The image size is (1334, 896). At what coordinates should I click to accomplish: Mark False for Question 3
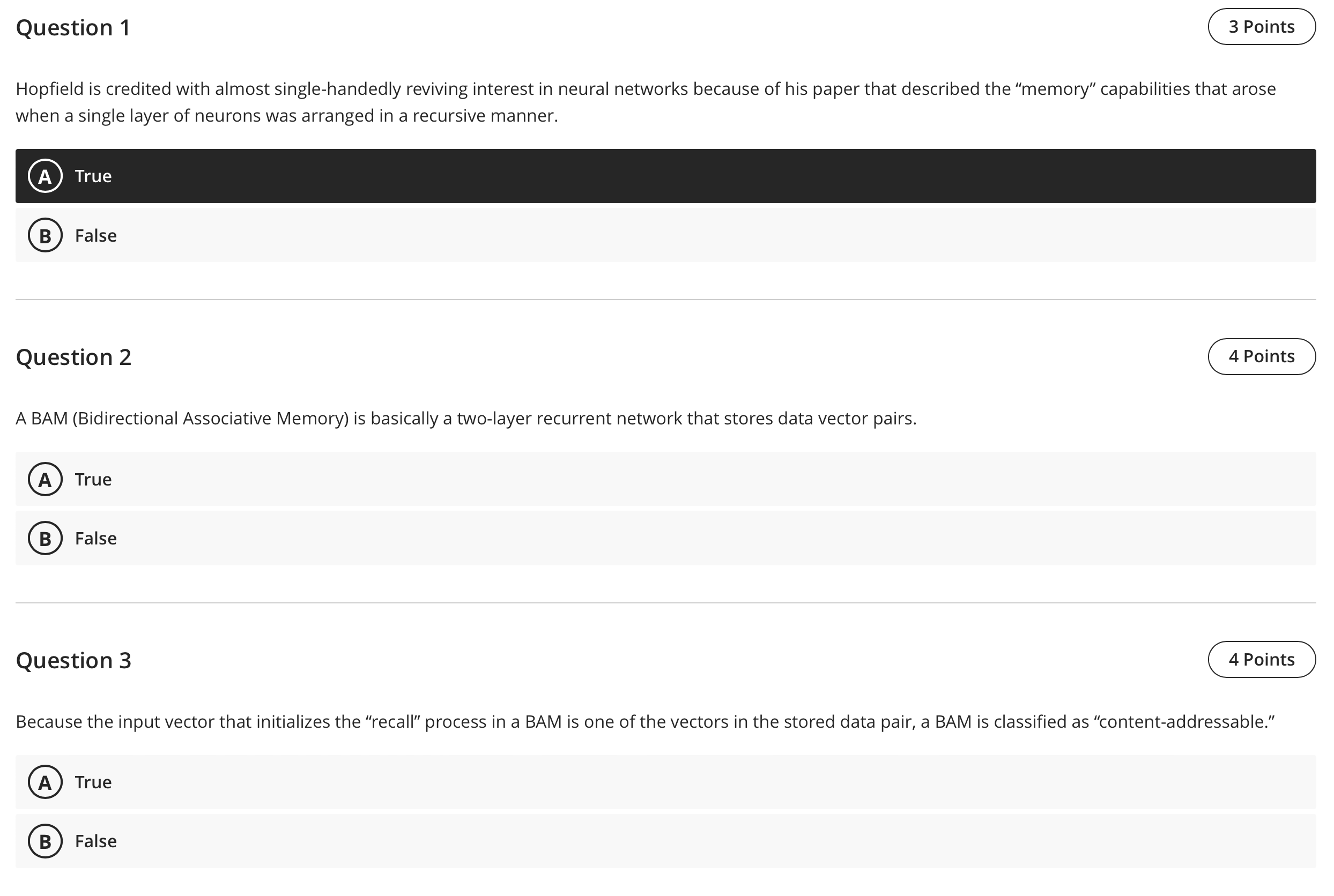tap(665, 841)
